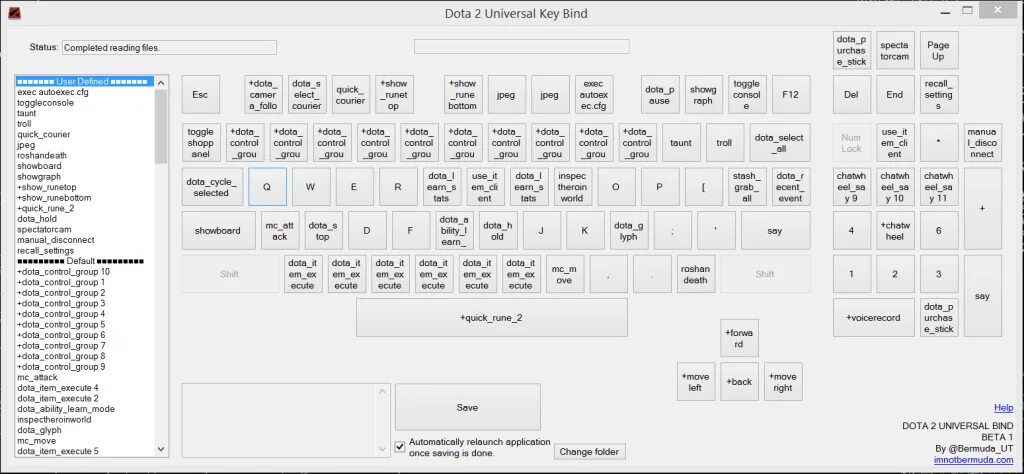This screenshot has height=474, width=1024.
Task: Select 'roshandeath' in the list
Action: coord(86,155)
